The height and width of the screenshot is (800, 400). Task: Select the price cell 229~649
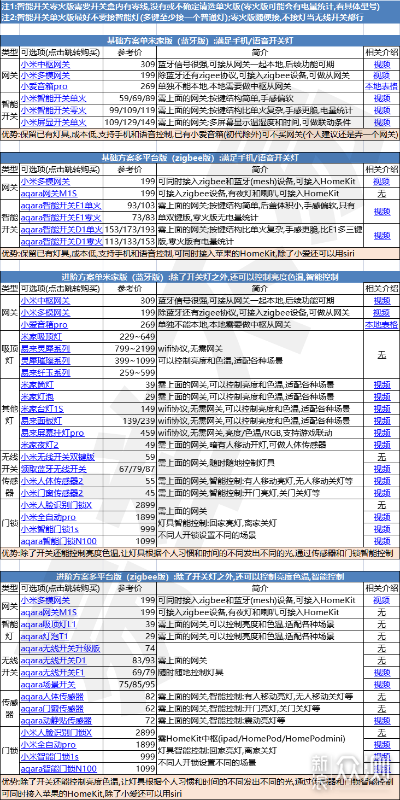coord(130,337)
